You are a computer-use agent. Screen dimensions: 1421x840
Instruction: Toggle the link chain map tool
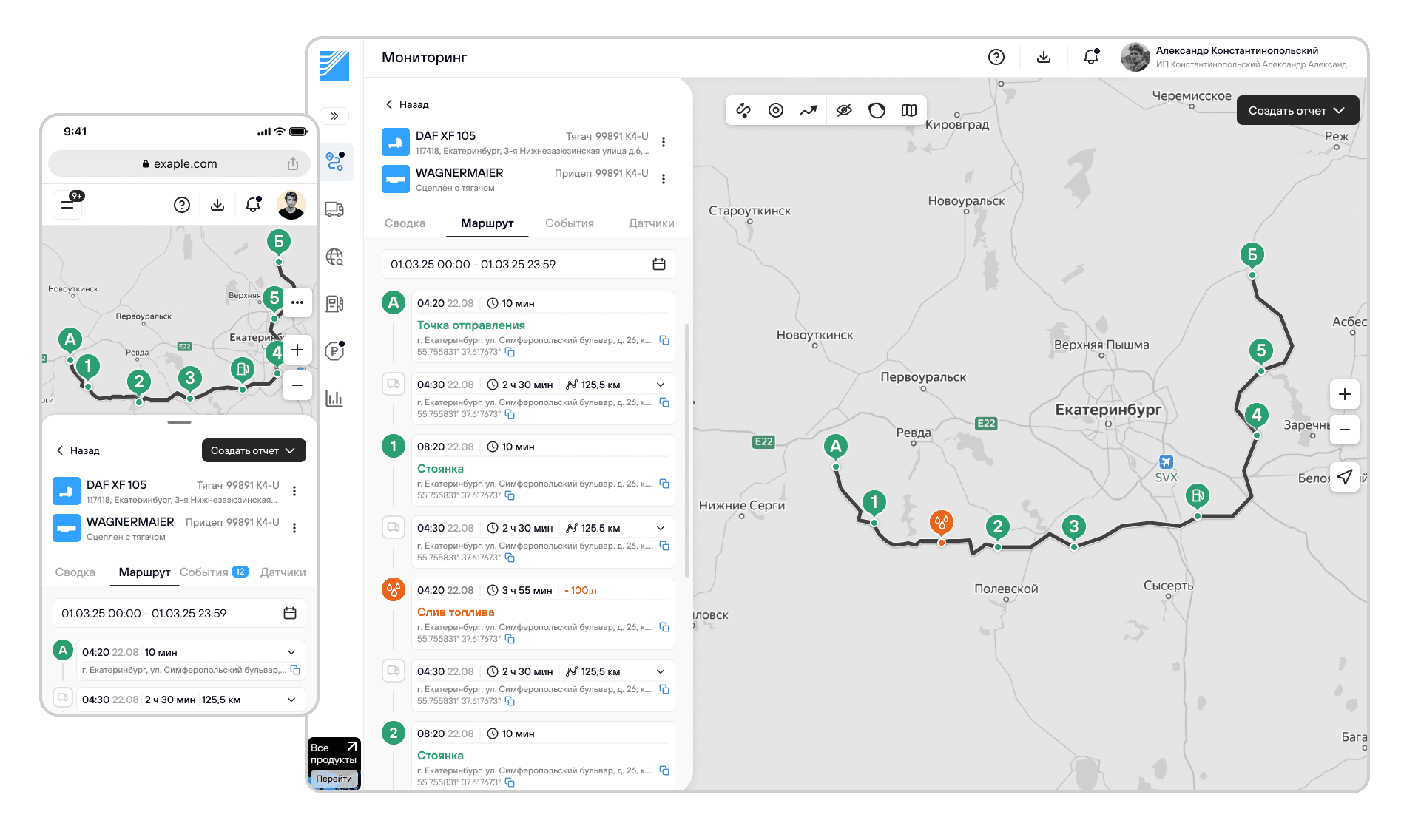pyautogui.click(x=743, y=110)
